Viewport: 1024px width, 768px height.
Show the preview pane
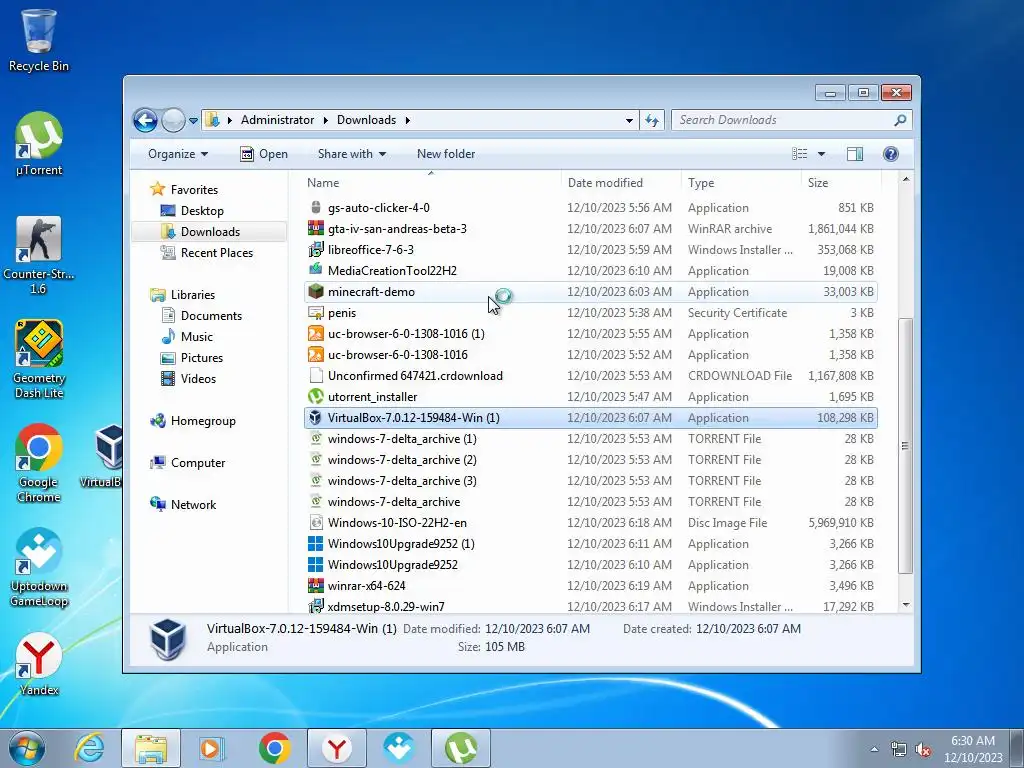click(855, 153)
